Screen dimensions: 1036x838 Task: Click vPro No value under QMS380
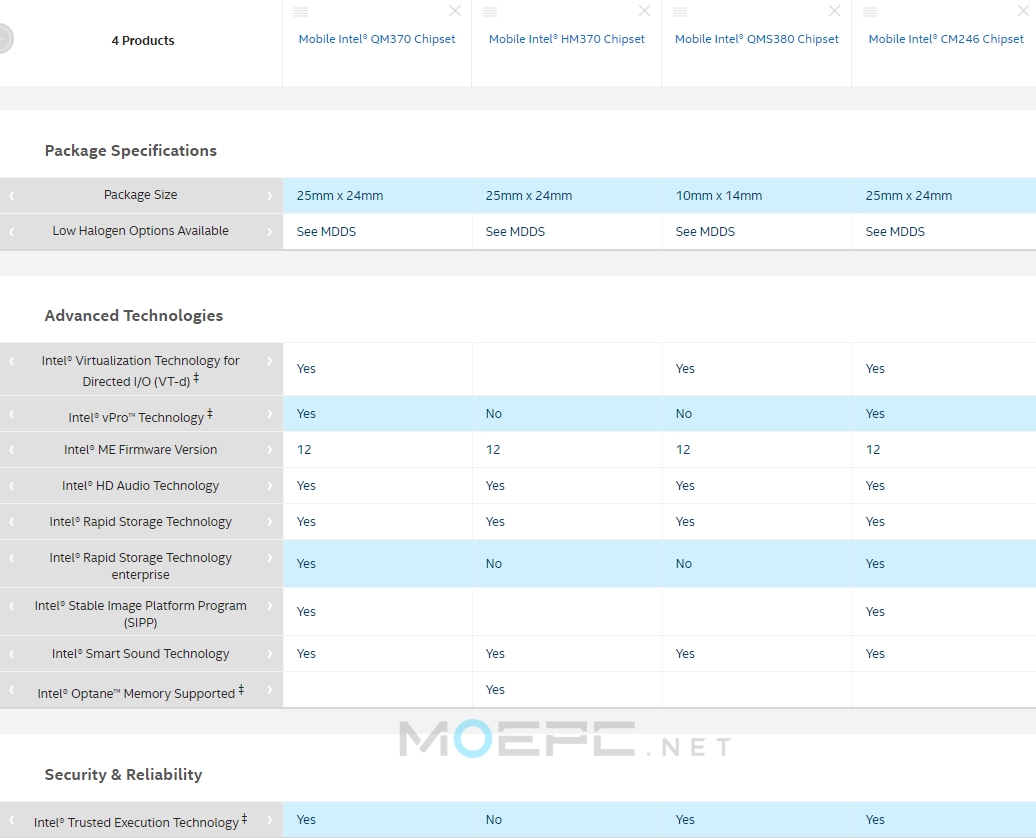pos(684,414)
